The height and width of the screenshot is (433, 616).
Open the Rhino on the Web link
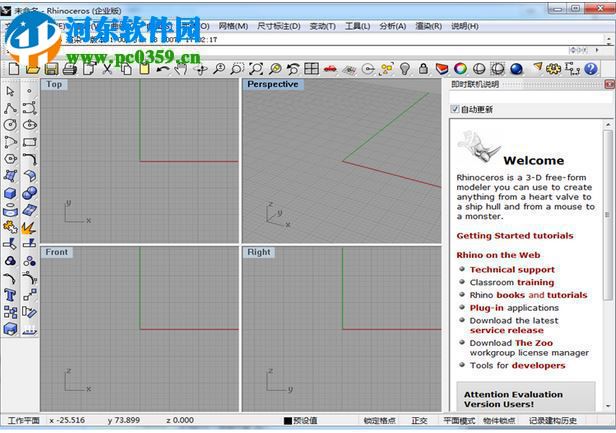pos(498,255)
